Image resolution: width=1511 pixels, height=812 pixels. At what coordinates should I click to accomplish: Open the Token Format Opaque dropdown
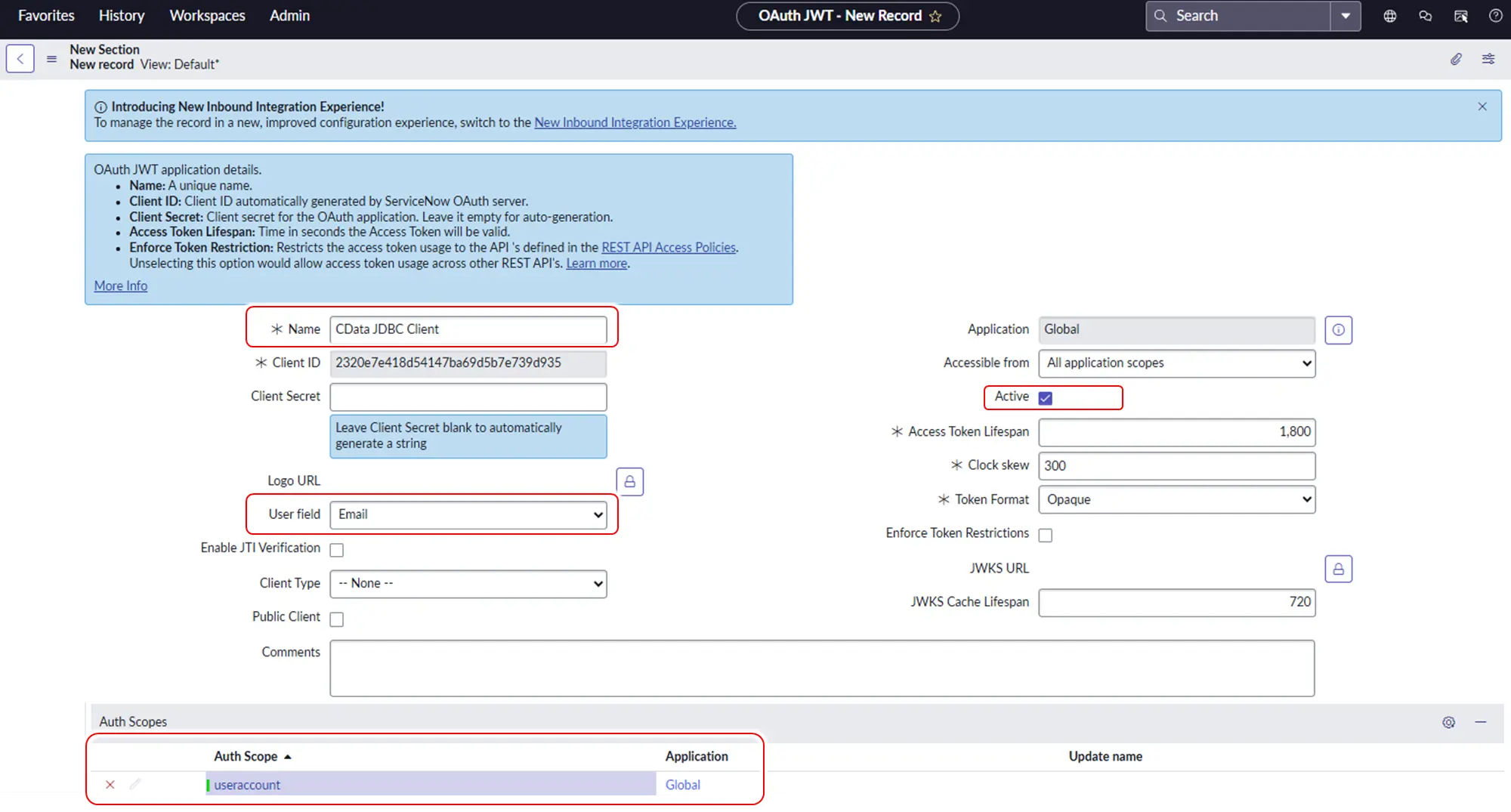pyautogui.click(x=1177, y=500)
